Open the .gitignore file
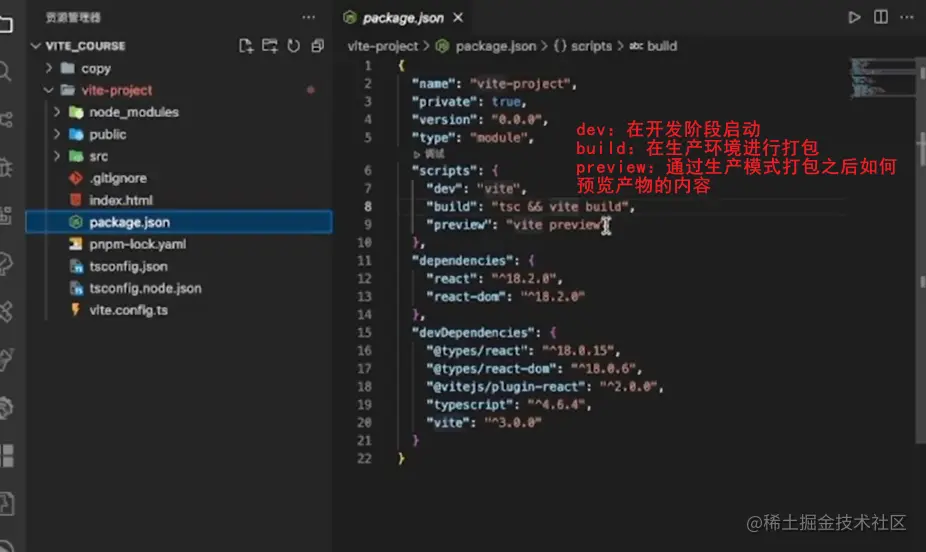Image resolution: width=926 pixels, height=552 pixels. coord(179,178)
